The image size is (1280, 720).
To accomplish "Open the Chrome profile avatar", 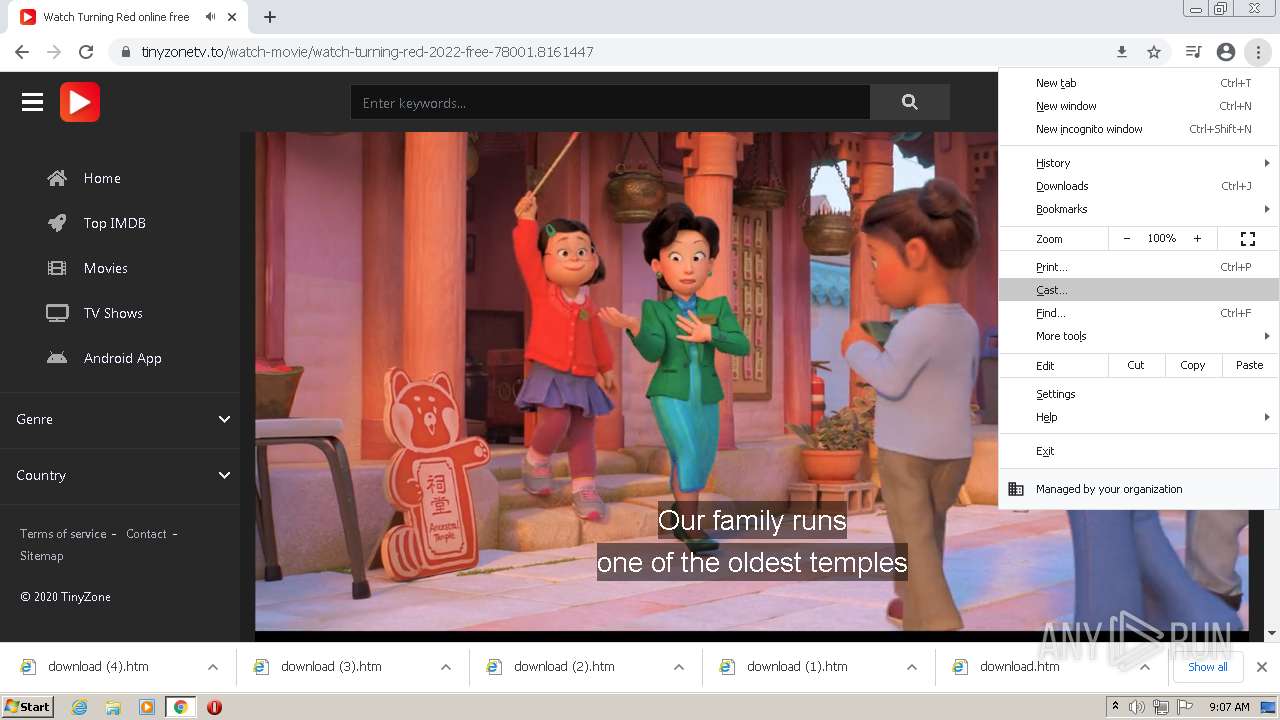I will (x=1226, y=52).
